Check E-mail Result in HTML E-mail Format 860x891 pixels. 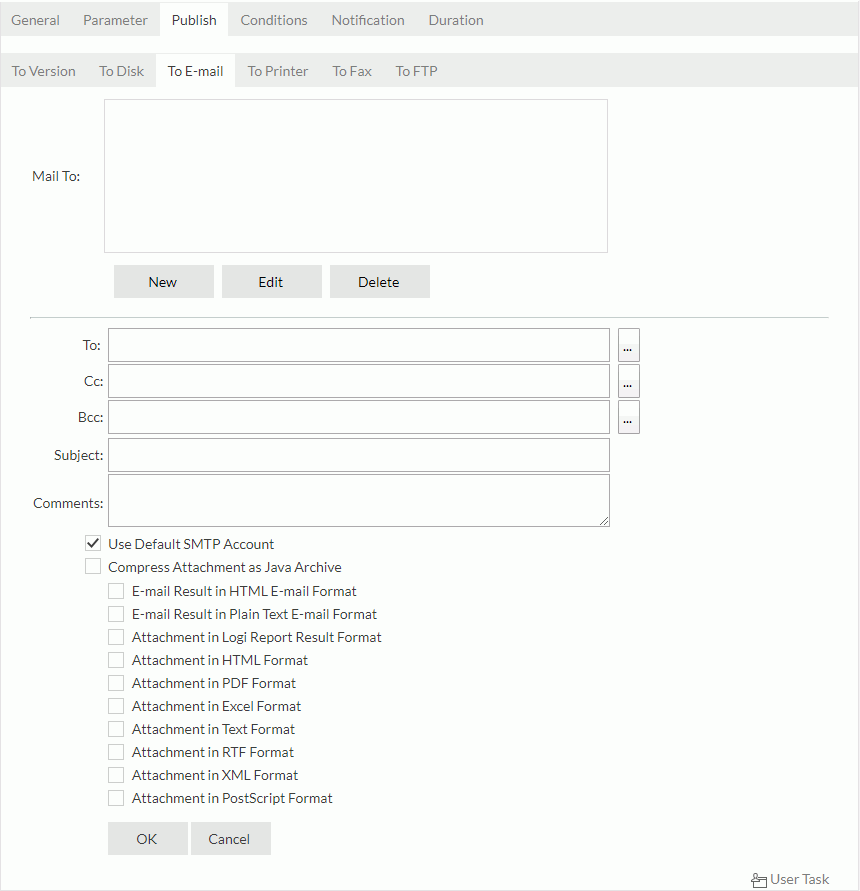pyautogui.click(x=116, y=591)
